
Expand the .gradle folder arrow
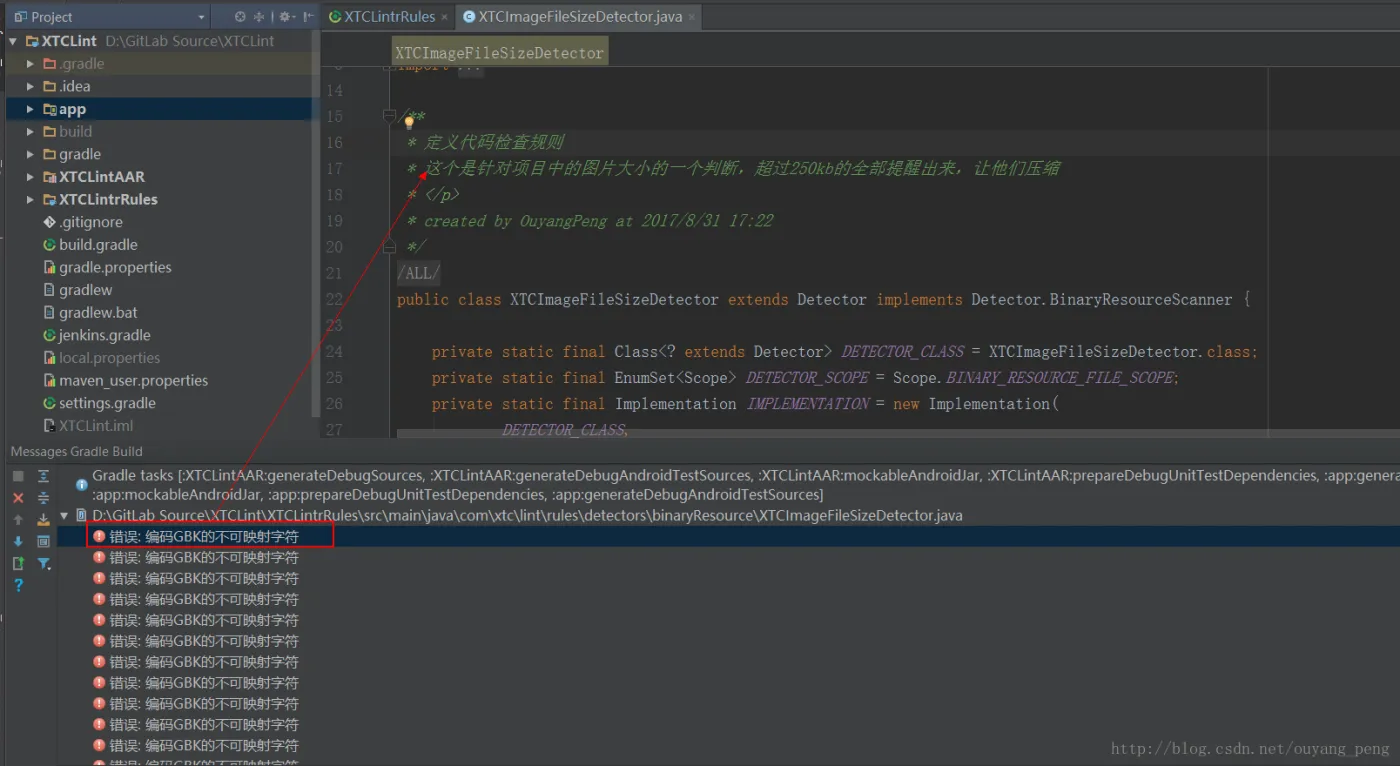31,64
